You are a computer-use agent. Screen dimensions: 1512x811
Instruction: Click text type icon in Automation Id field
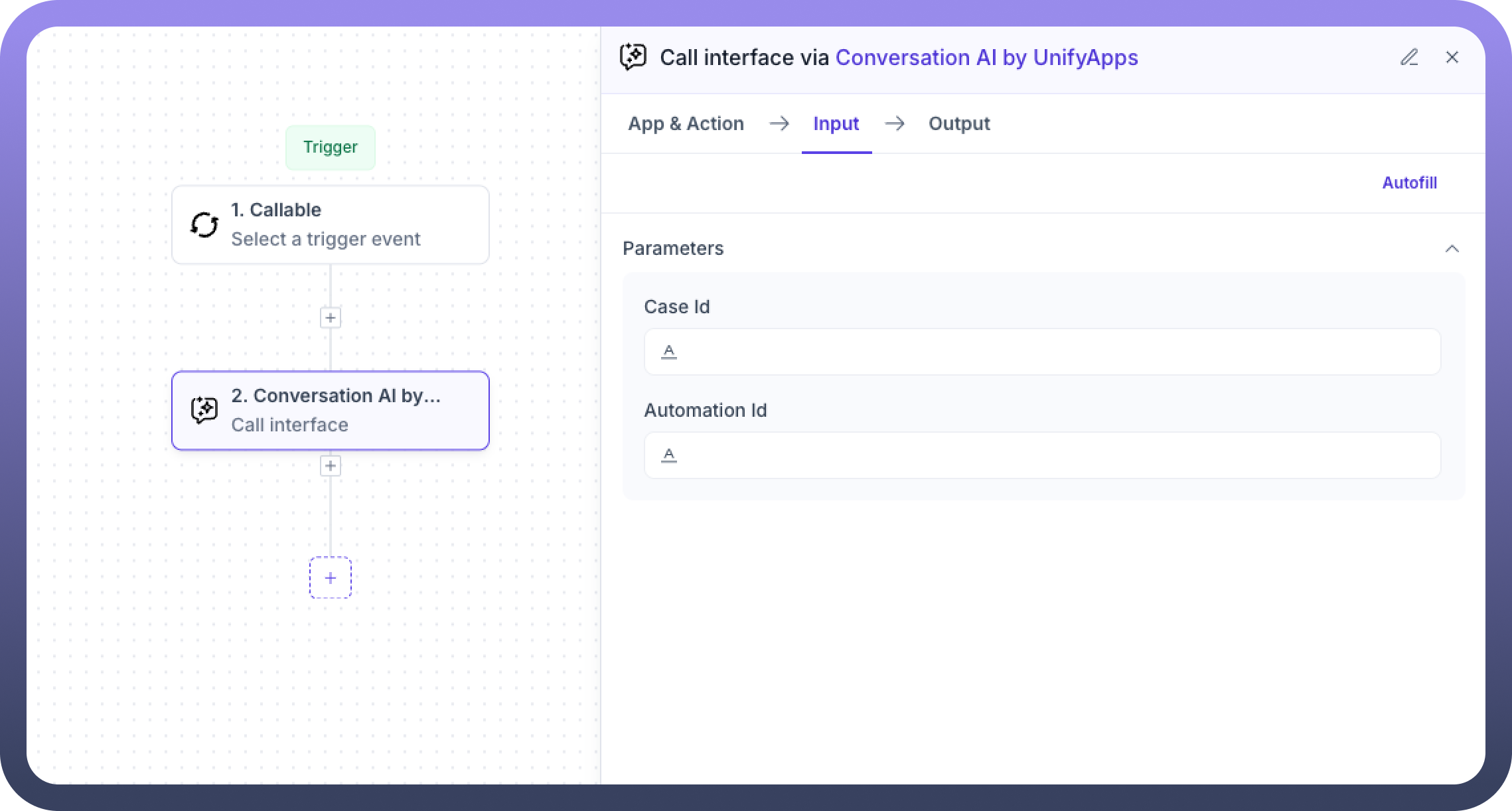(669, 455)
